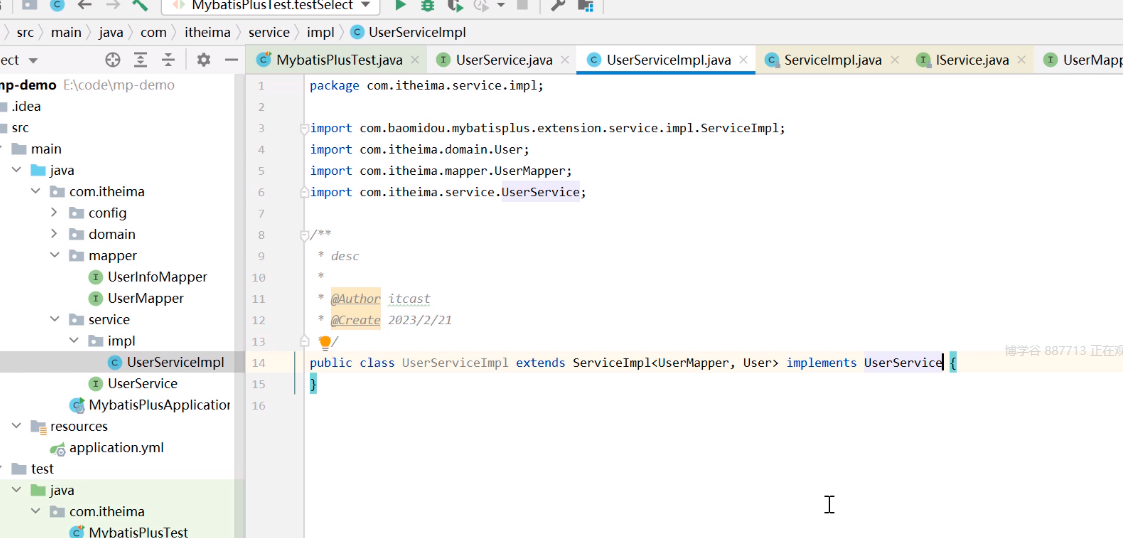Build project with the hammer icon

pos(140,6)
